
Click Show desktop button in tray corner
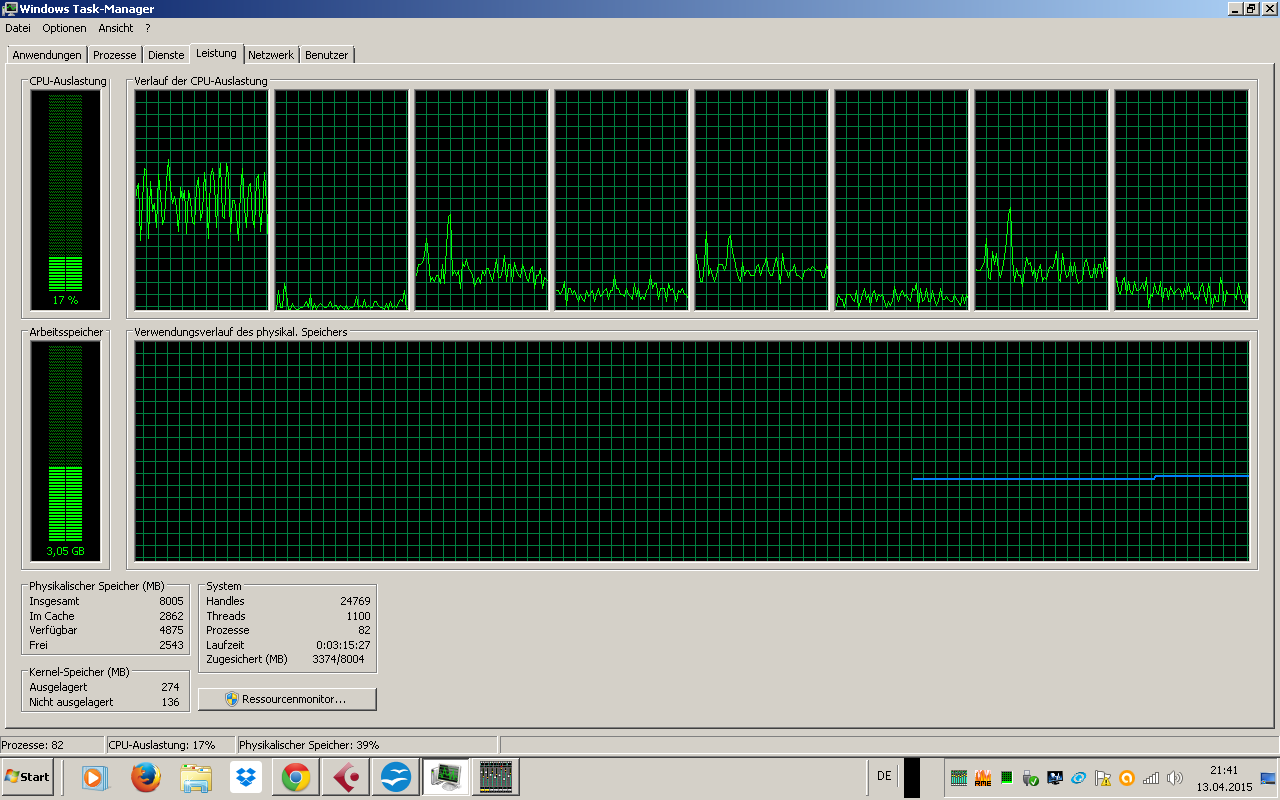click(1268, 778)
